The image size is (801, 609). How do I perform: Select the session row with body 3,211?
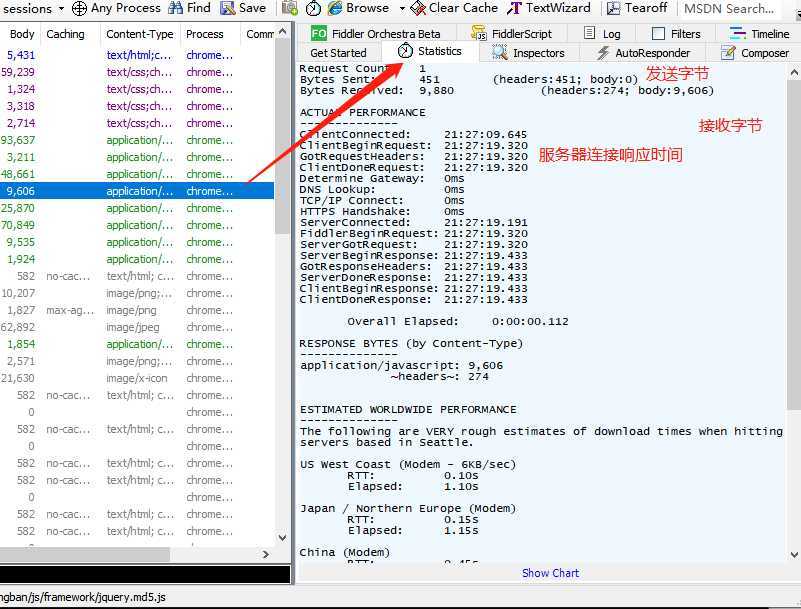[x=137, y=157]
